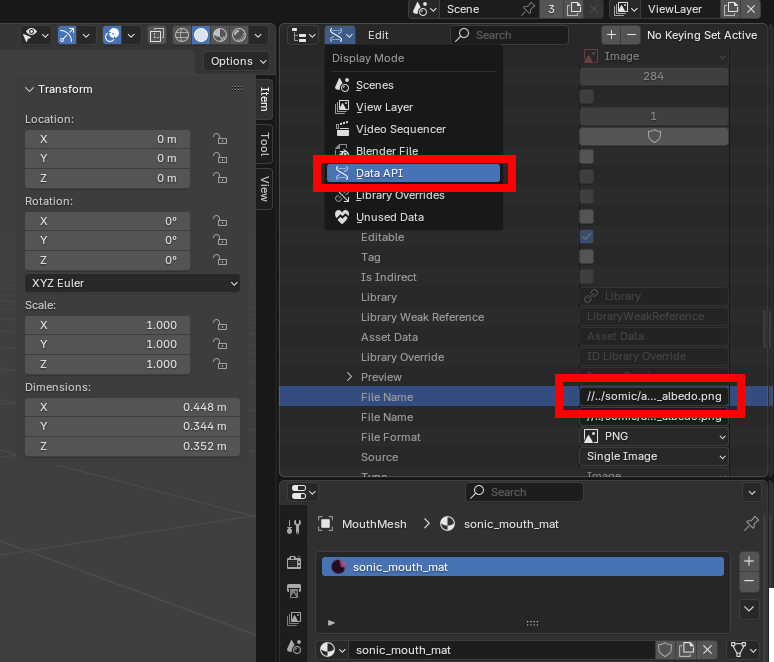The height and width of the screenshot is (662, 774).
Task: Unlink sonic_mouth_mat with the X icon
Action: [707, 650]
